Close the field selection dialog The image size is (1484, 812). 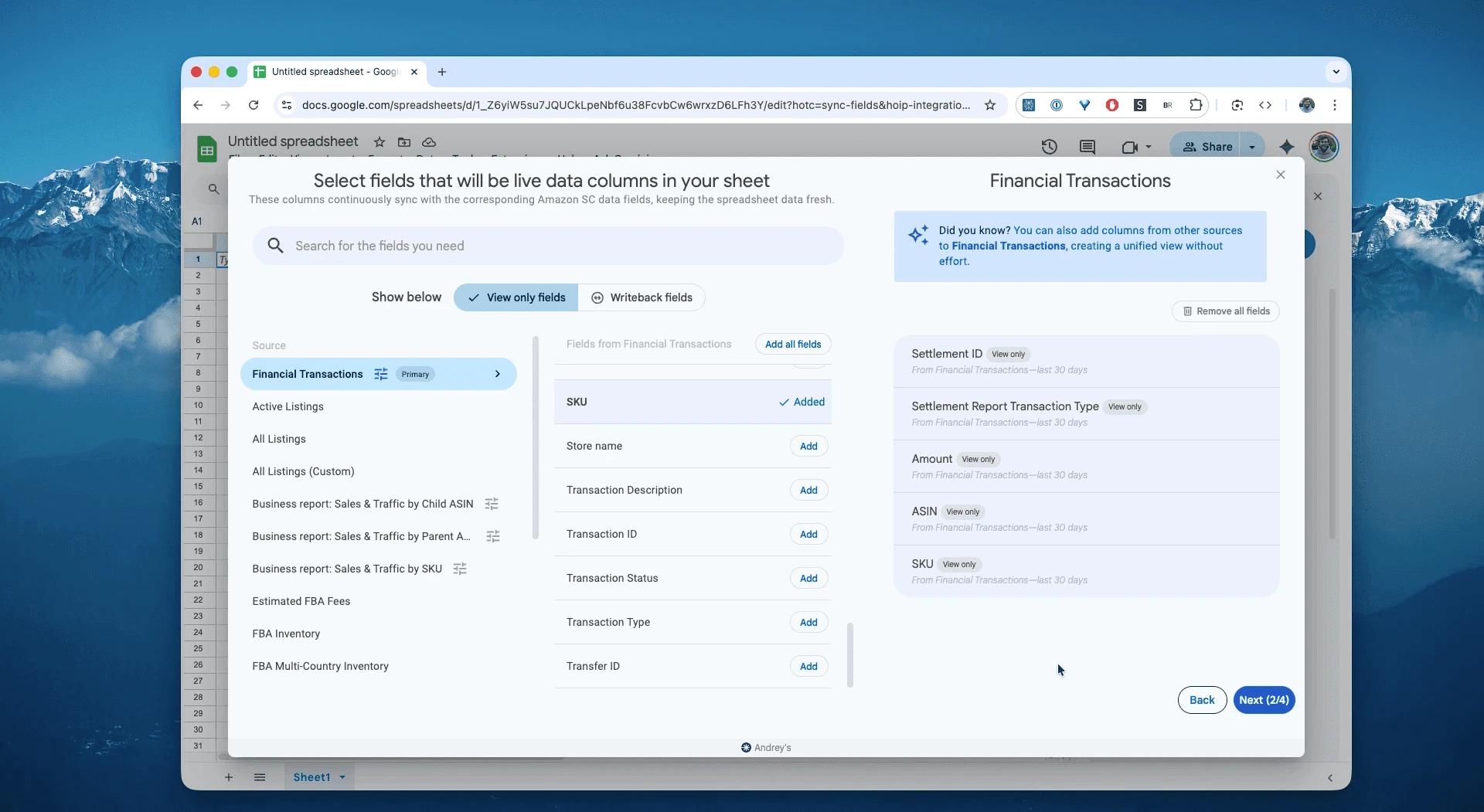[1281, 175]
